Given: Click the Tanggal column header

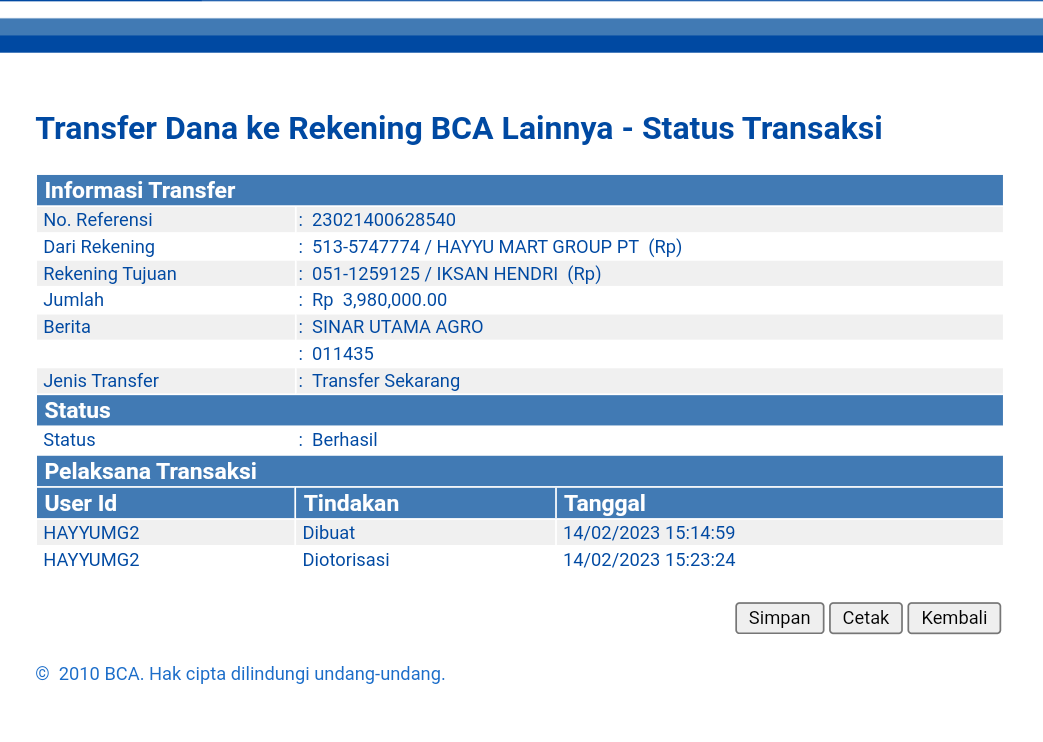Looking at the screenshot, I should coord(604,503).
